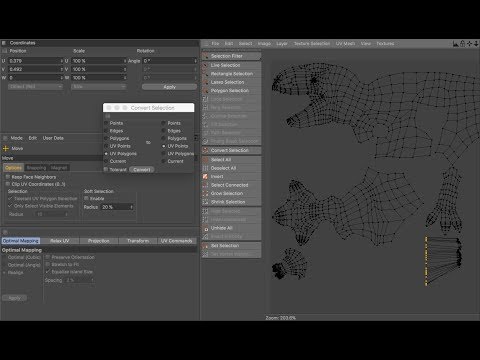Open the Size mode dropdown
Image resolution: width=480 pixels, height=360 pixels.
99,86
